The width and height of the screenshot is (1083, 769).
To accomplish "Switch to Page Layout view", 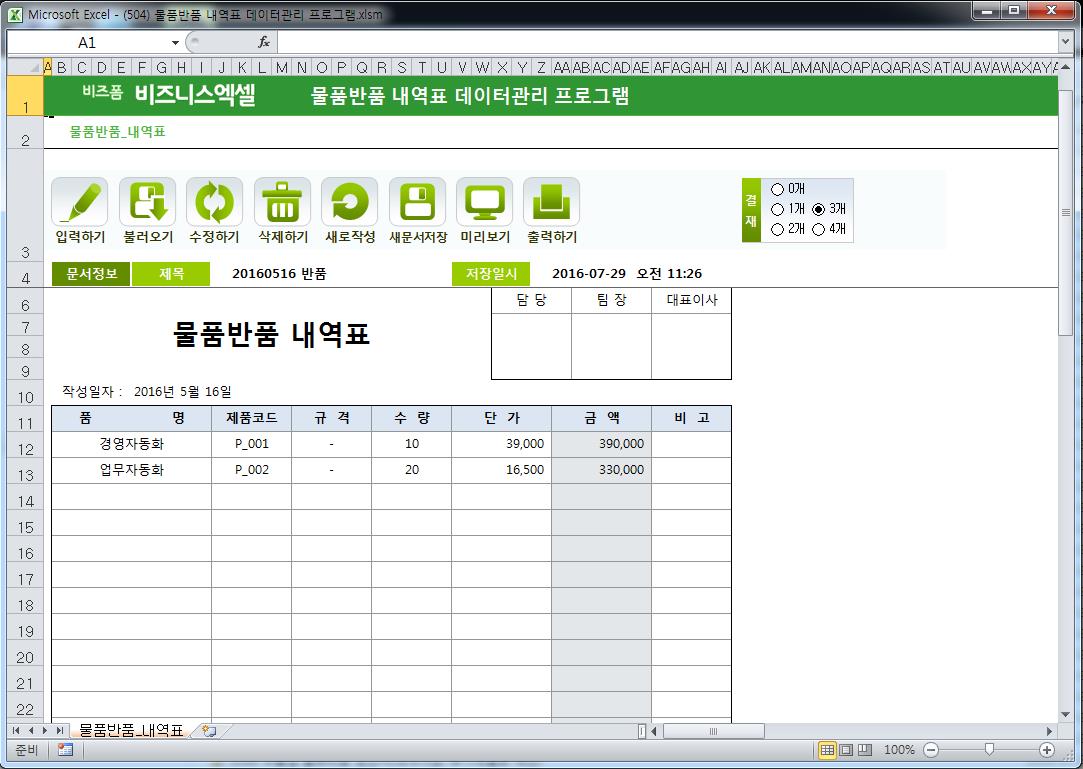I will 845,750.
